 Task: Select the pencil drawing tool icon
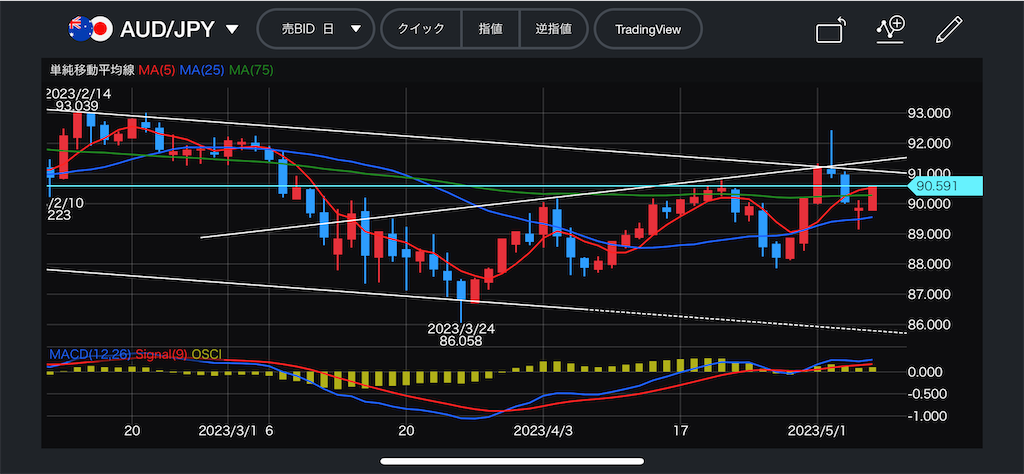(x=949, y=29)
